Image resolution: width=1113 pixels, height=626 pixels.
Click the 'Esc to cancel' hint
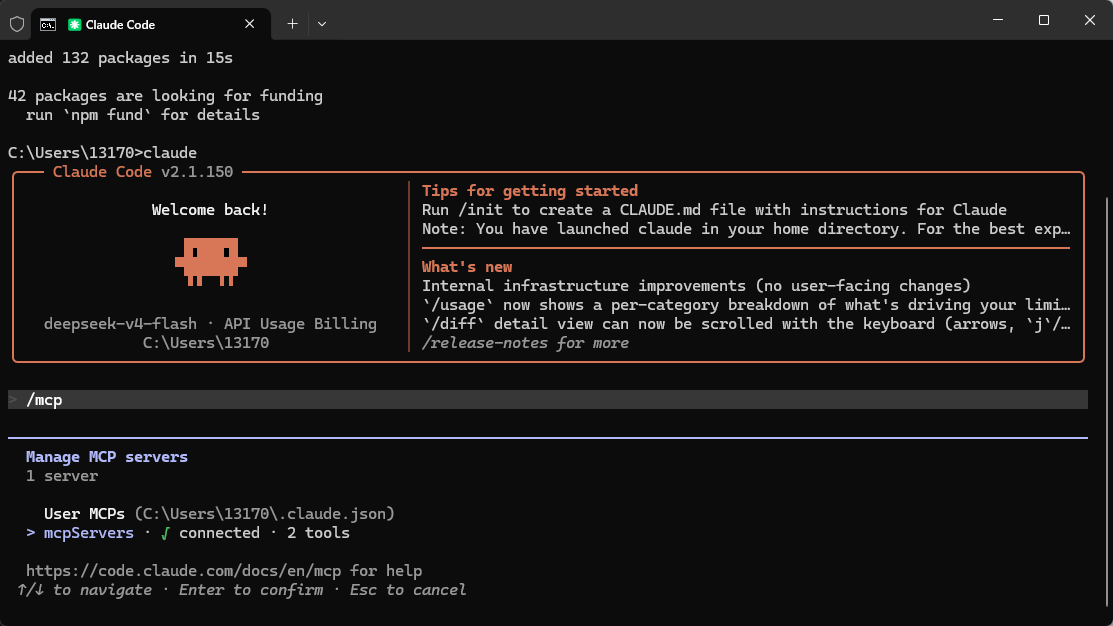pyautogui.click(x=407, y=590)
